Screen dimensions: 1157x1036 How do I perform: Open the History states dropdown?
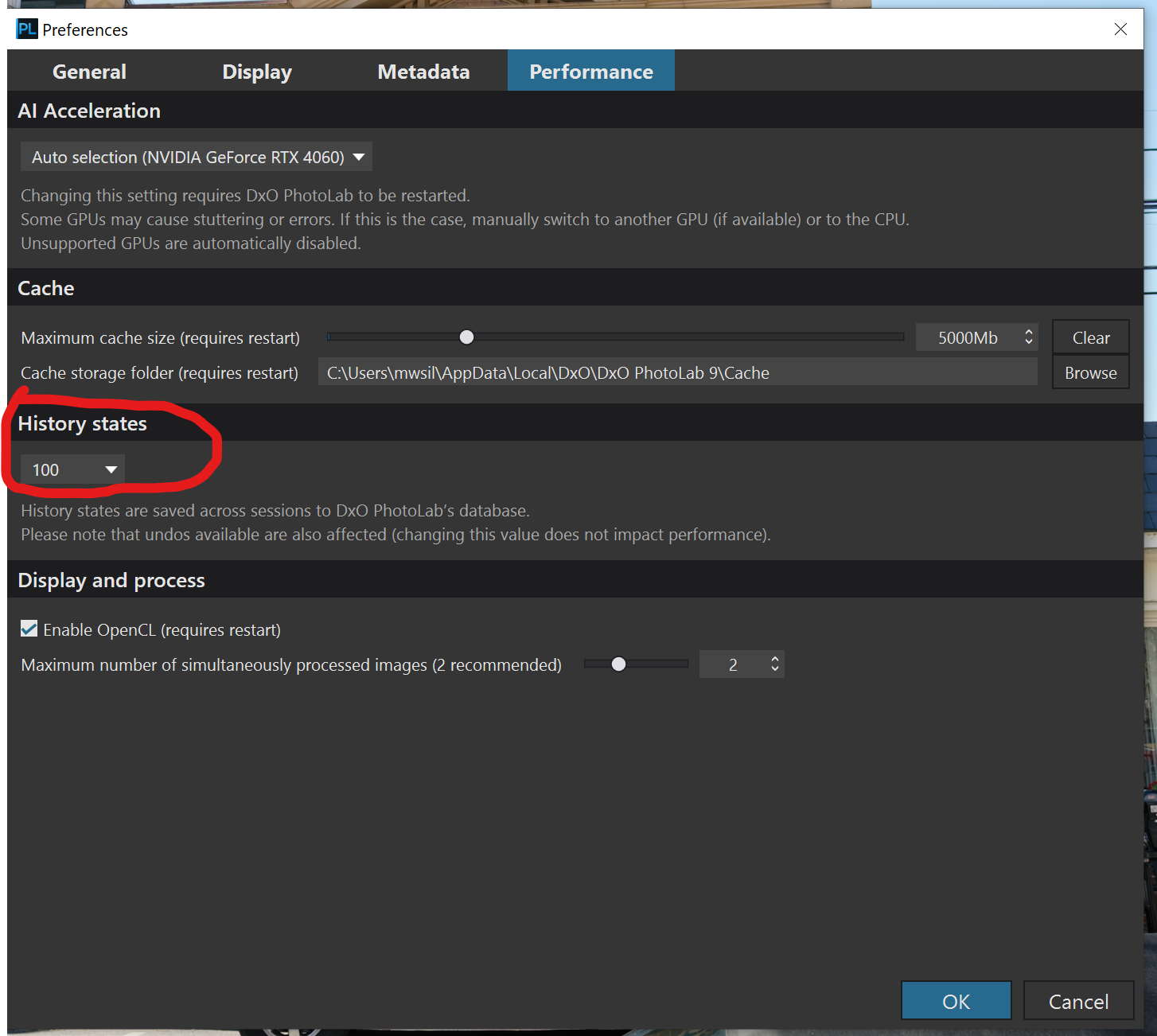click(72, 470)
